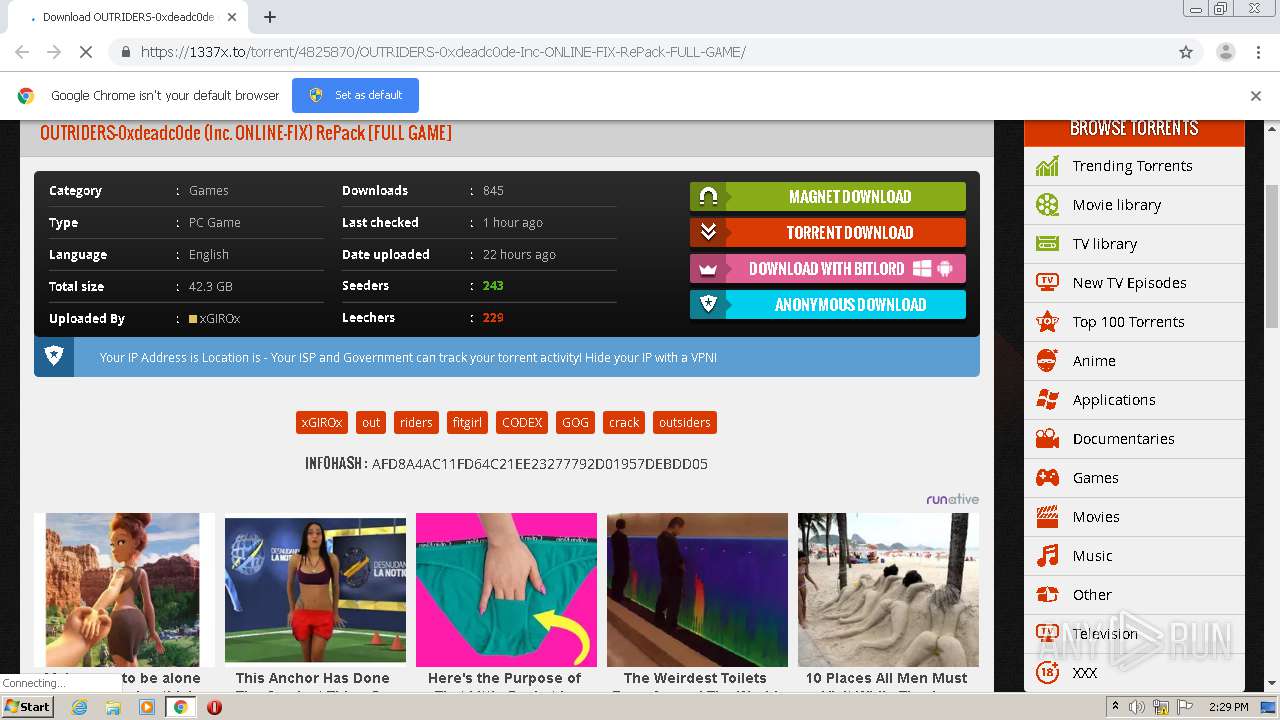The image size is (1280, 720).
Task: Show hidden system tray icons arrow
Action: (1116, 707)
